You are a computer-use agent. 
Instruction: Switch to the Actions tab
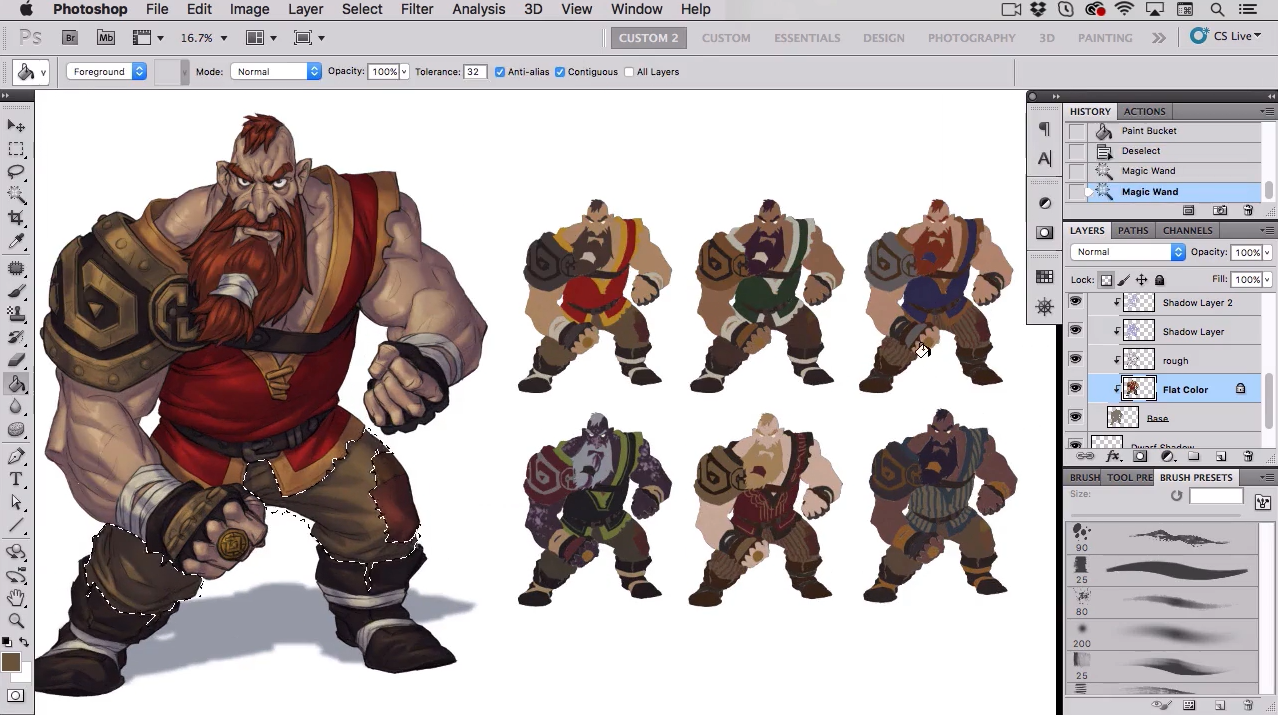click(x=1144, y=112)
